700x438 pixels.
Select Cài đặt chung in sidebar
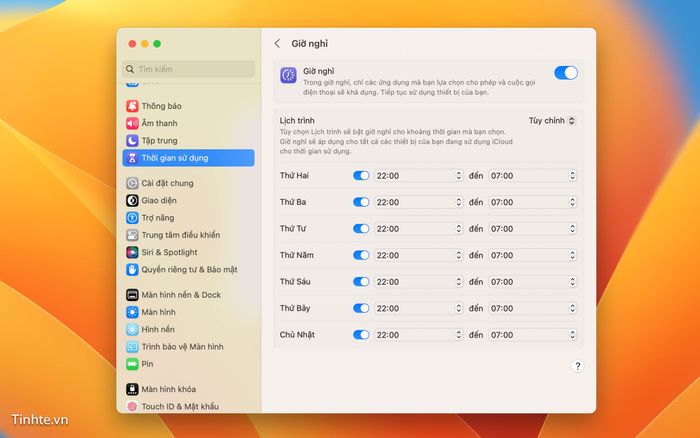(188, 183)
